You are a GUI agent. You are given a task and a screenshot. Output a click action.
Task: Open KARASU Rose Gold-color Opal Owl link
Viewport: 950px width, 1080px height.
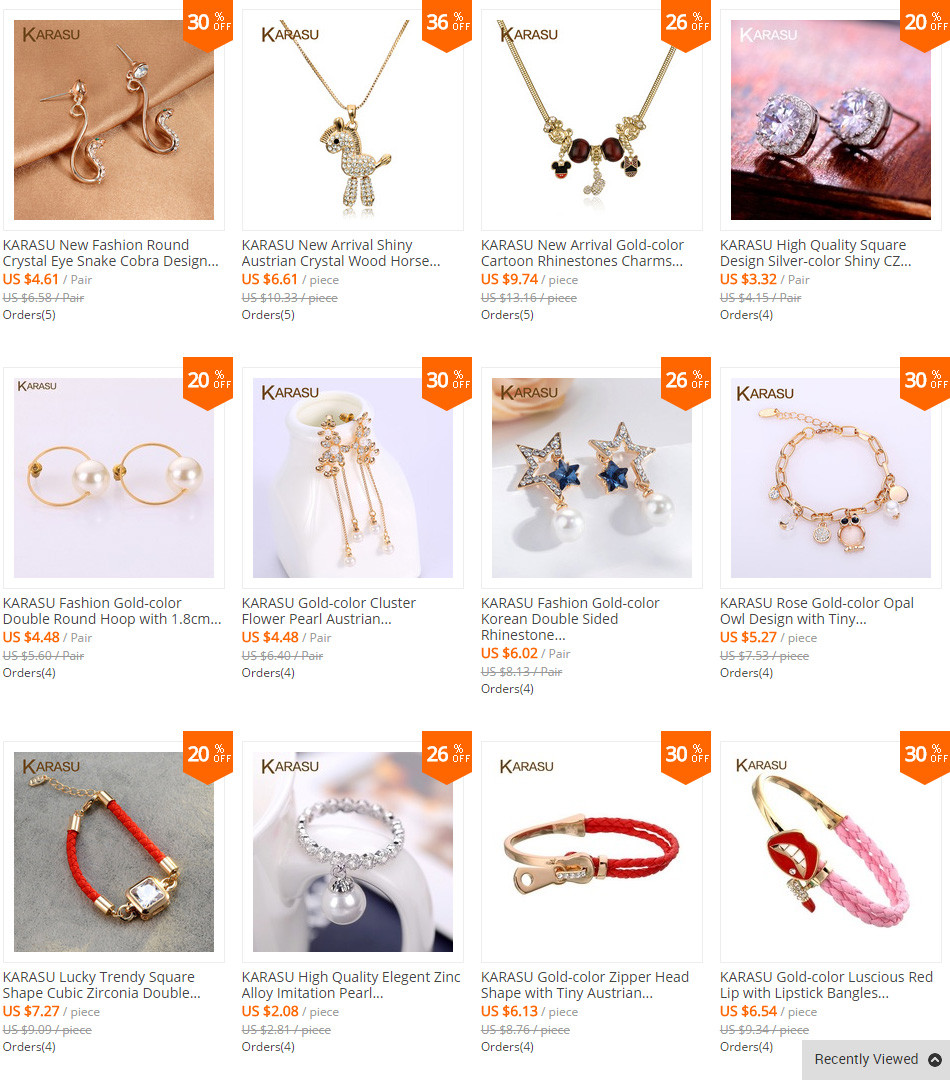coord(817,611)
